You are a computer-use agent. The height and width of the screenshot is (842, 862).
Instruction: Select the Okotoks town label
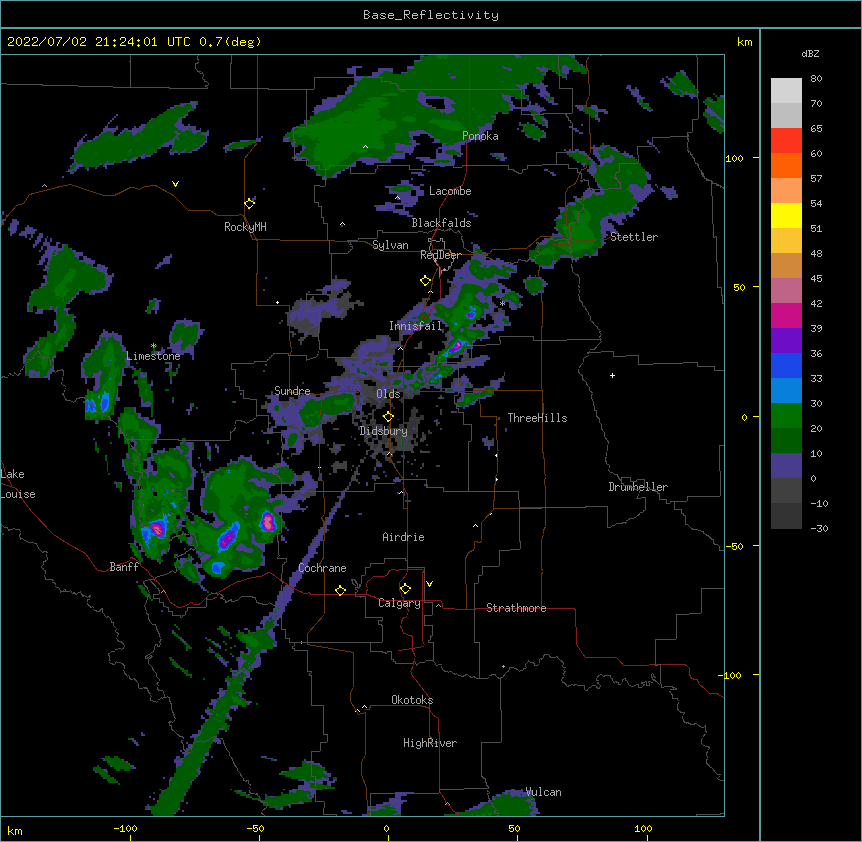coord(412,700)
